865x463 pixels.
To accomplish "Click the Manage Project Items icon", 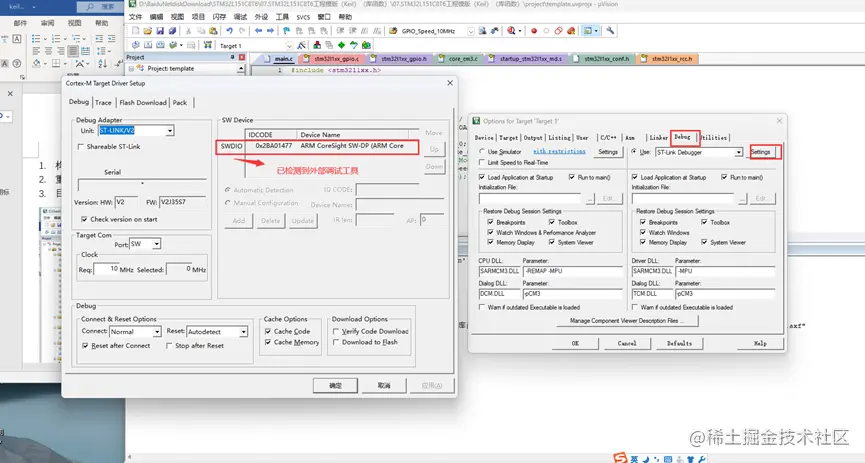I will (x=317, y=45).
